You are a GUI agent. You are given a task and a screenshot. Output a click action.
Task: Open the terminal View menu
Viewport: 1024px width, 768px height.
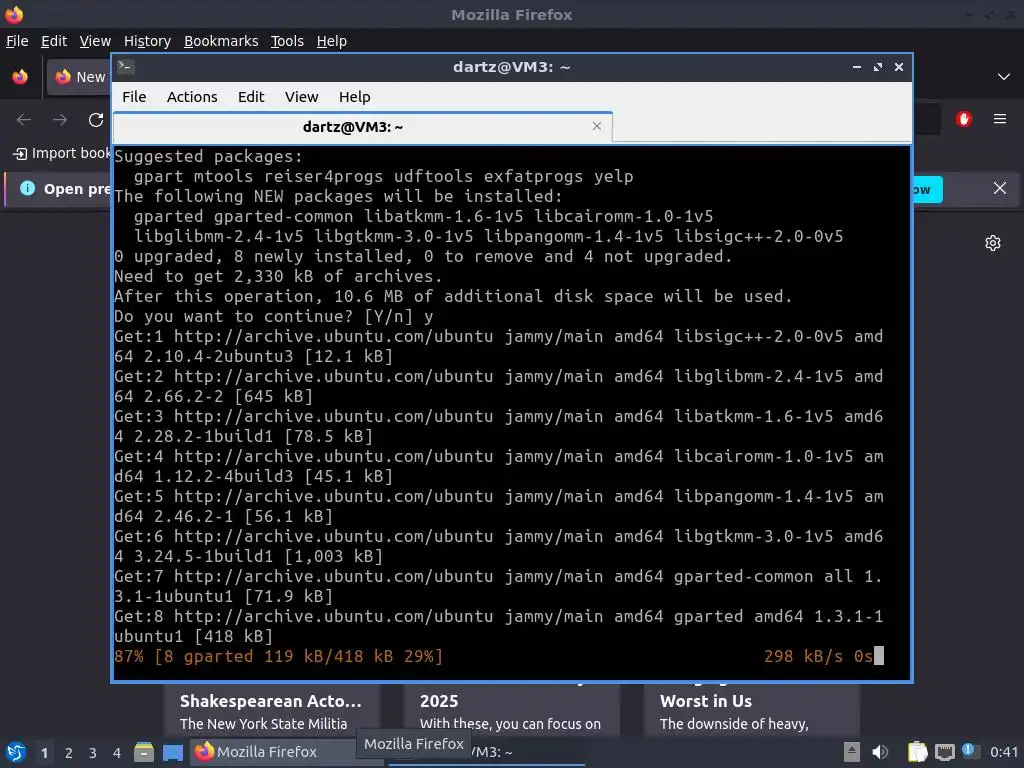tap(301, 97)
